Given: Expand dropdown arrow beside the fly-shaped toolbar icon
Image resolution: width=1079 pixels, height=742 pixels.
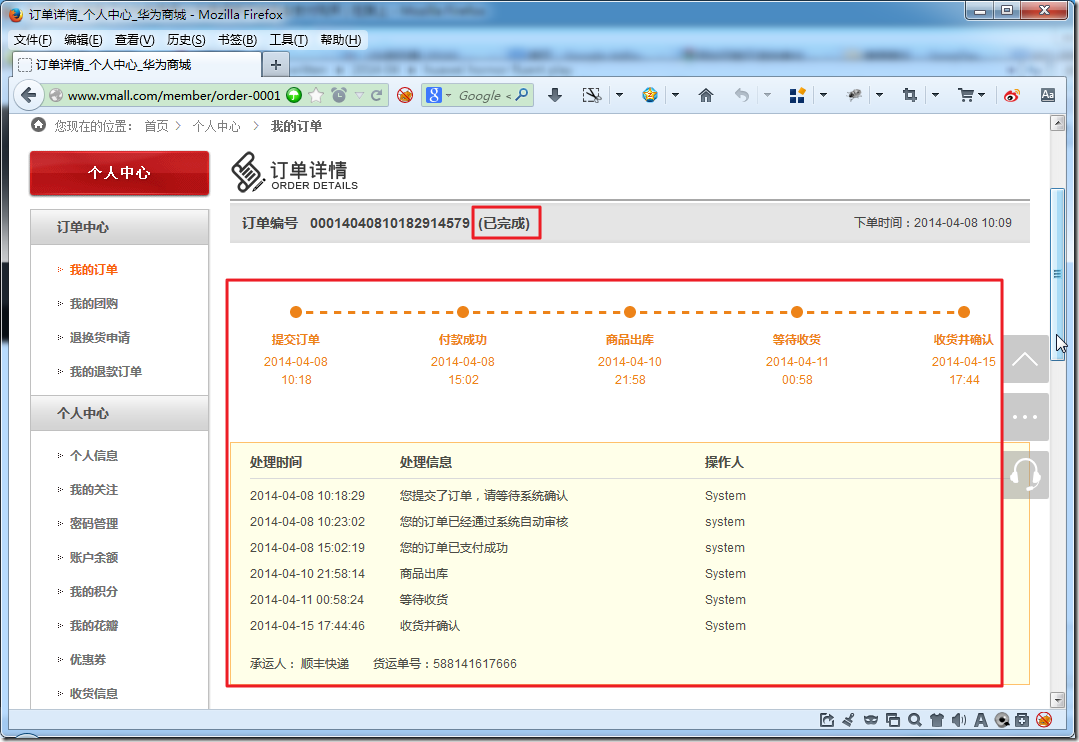Looking at the screenshot, I should click(879, 95).
